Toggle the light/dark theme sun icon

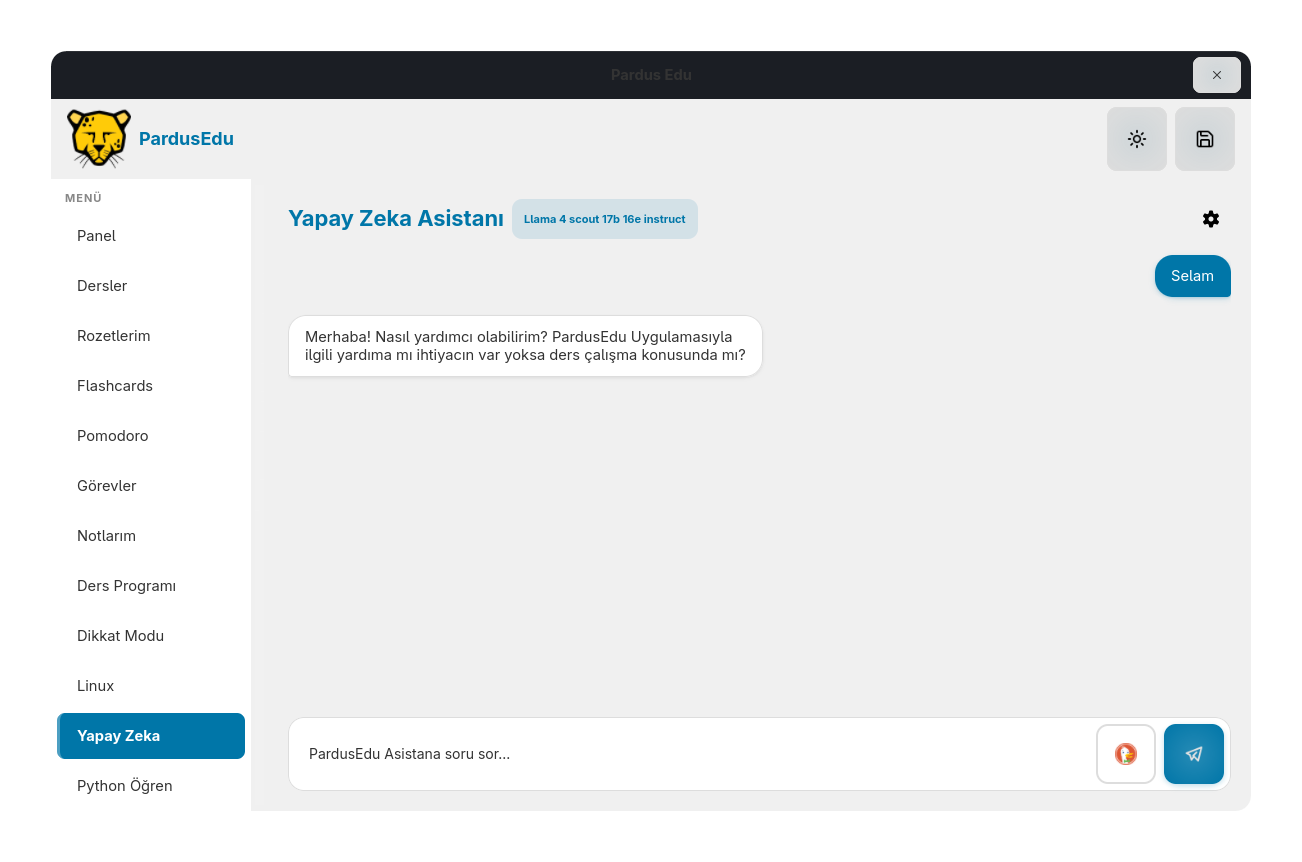[x=1137, y=139]
